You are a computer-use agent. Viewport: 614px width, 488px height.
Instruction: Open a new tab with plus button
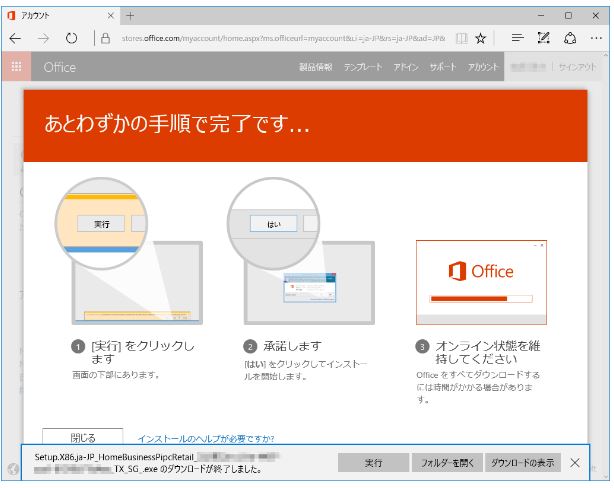click(130, 16)
